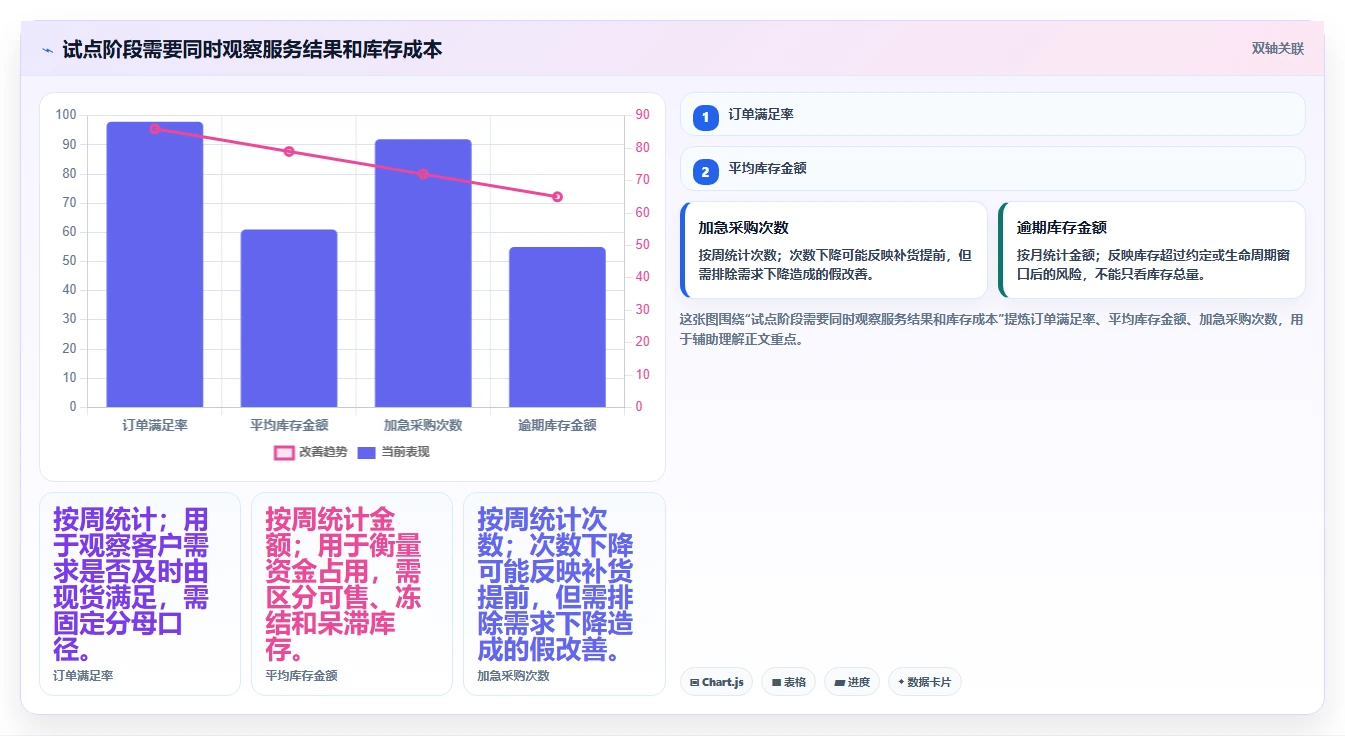Click the x-axis label 订单满足率
This screenshot has height=736, width=1345.
155,425
